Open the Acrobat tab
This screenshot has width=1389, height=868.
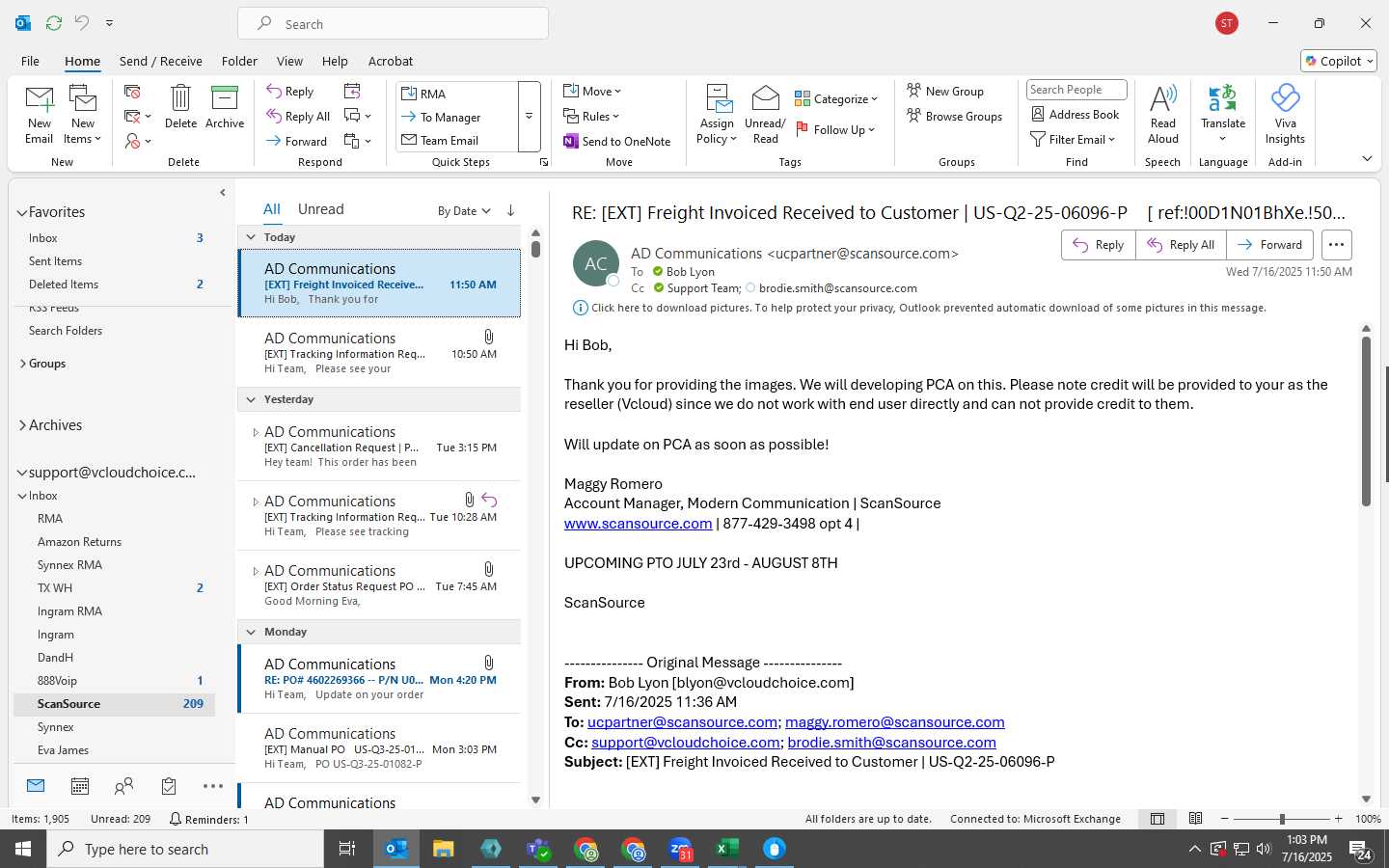[391, 61]
